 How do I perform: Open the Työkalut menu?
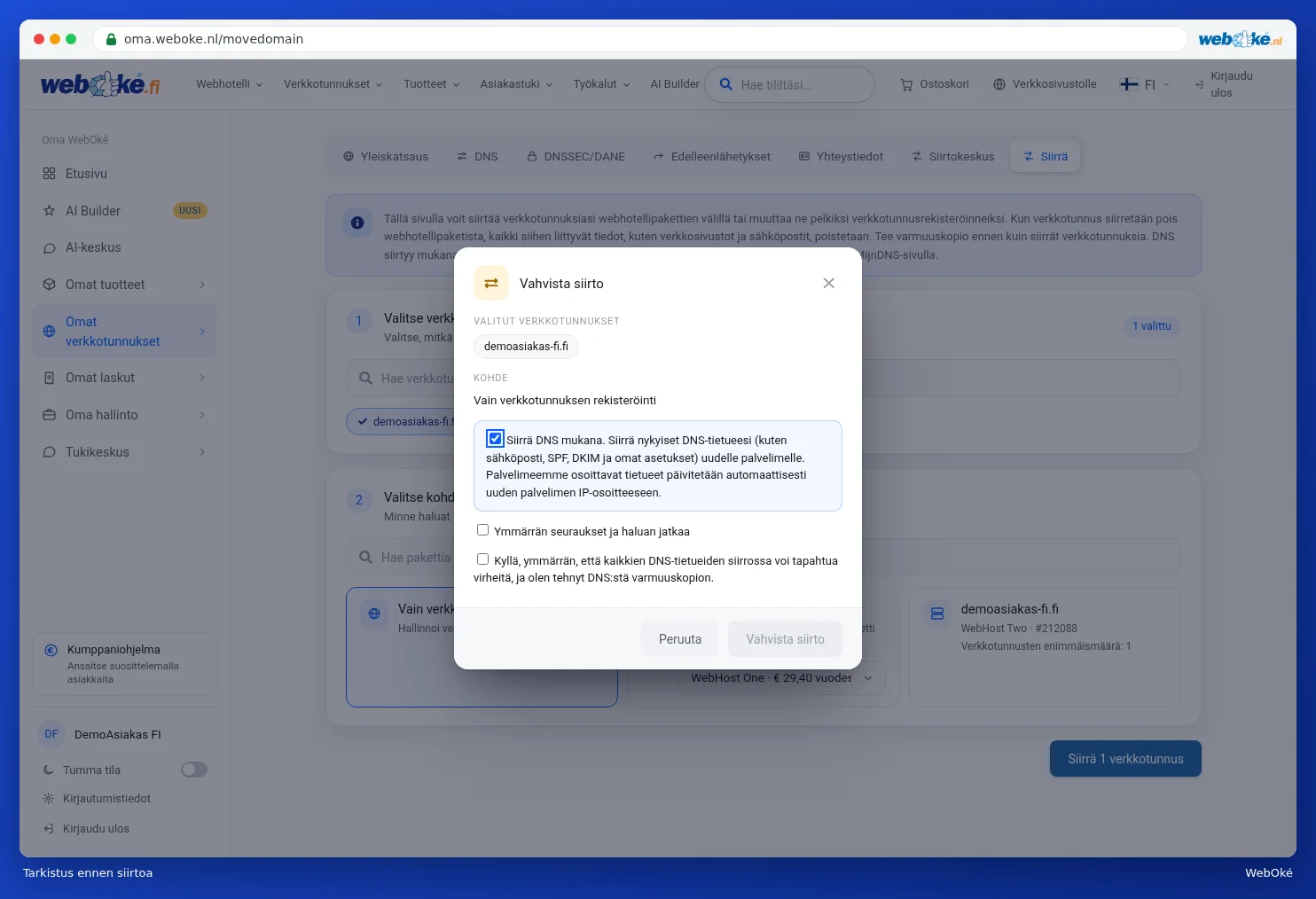click(601, 84)
